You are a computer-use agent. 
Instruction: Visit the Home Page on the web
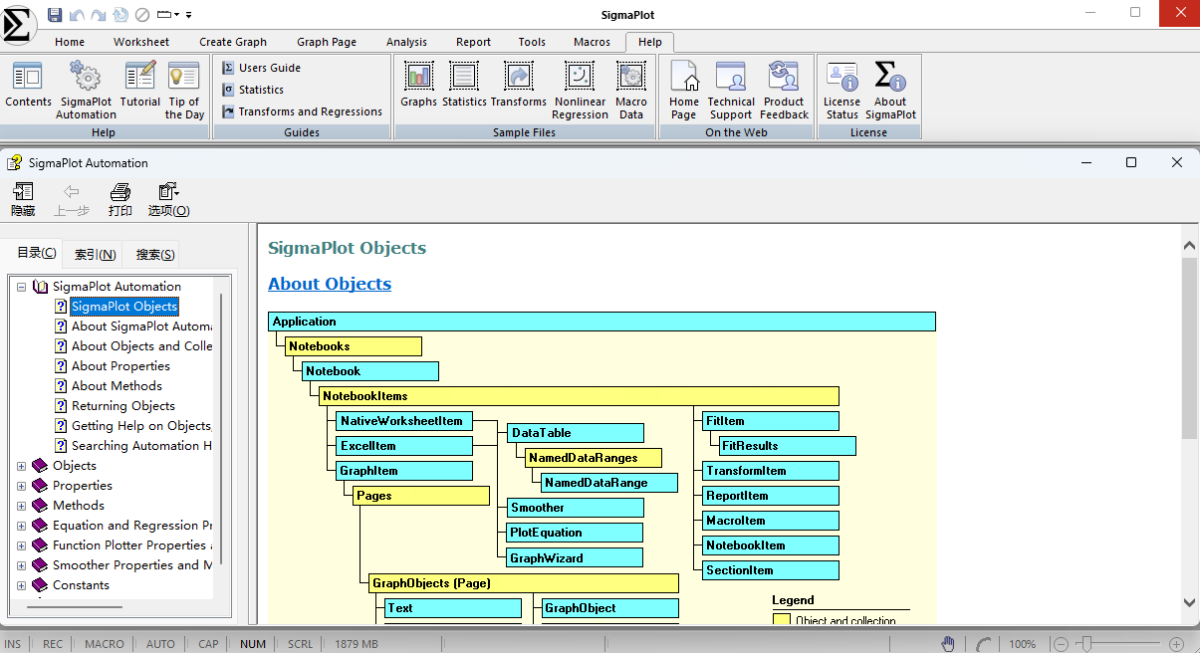(684, 90)
